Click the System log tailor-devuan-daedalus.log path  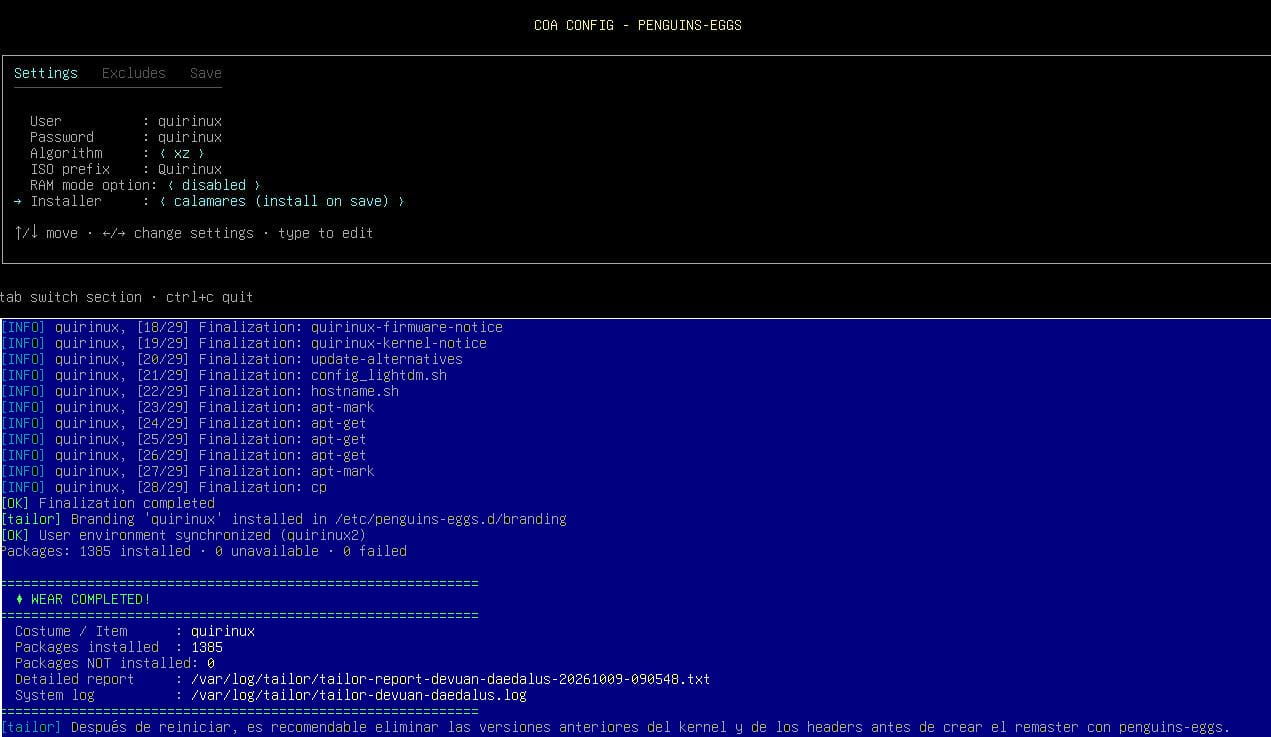pyautogui.click(x=358, y=695)
